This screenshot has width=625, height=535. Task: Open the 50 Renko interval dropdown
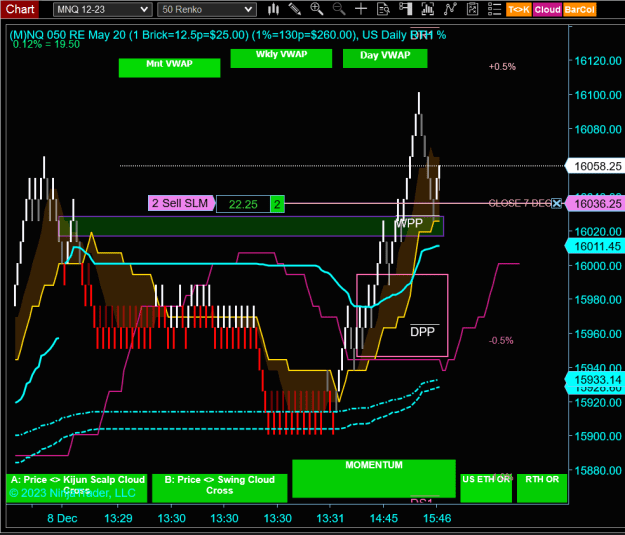[206, 10]
